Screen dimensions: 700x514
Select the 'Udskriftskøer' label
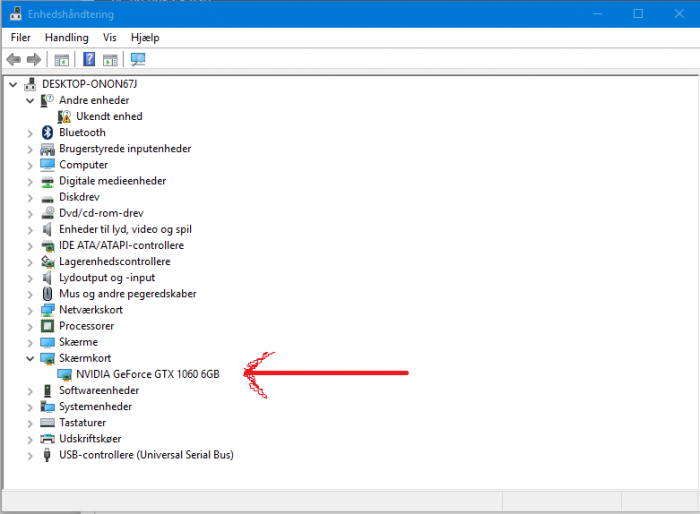(90, 439)
